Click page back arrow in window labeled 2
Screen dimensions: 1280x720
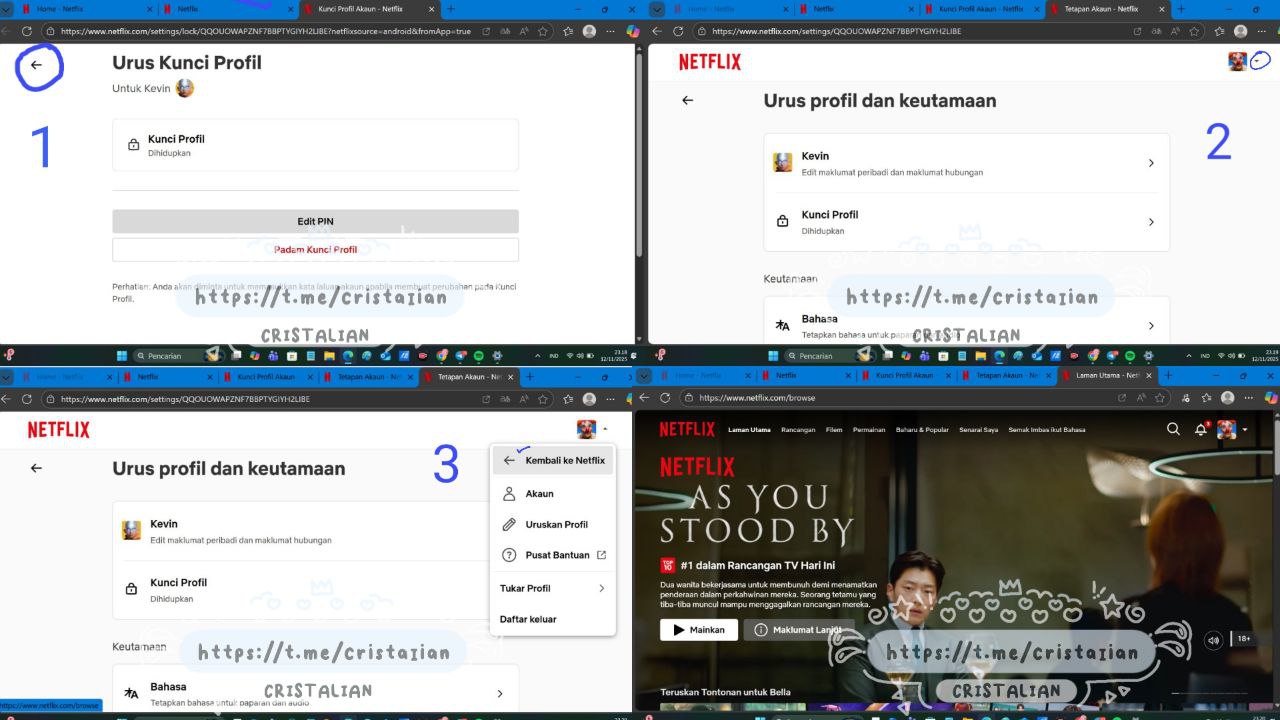click(x=687, y=100)
